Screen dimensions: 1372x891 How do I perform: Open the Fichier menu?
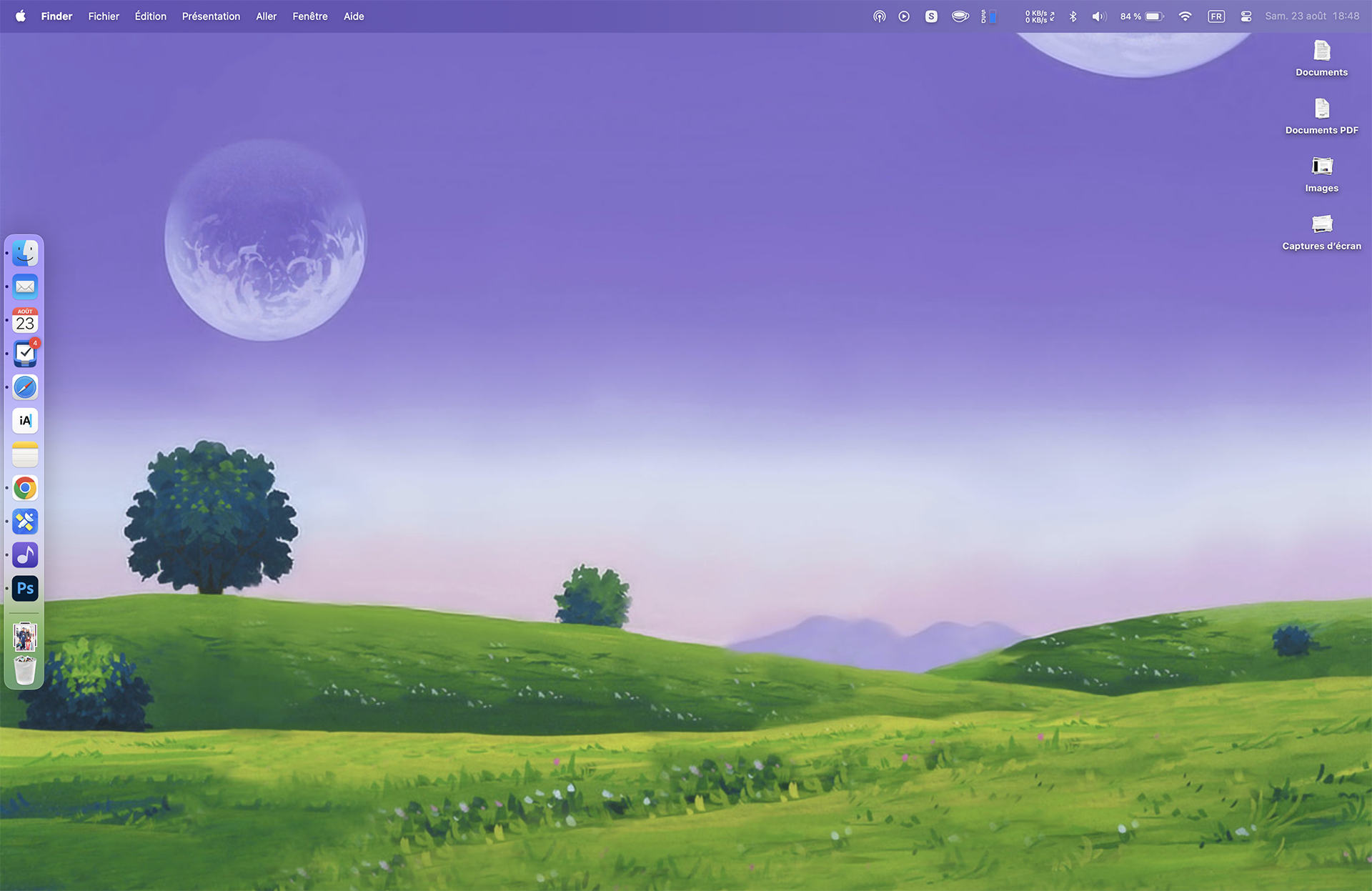tap(104, 16)
